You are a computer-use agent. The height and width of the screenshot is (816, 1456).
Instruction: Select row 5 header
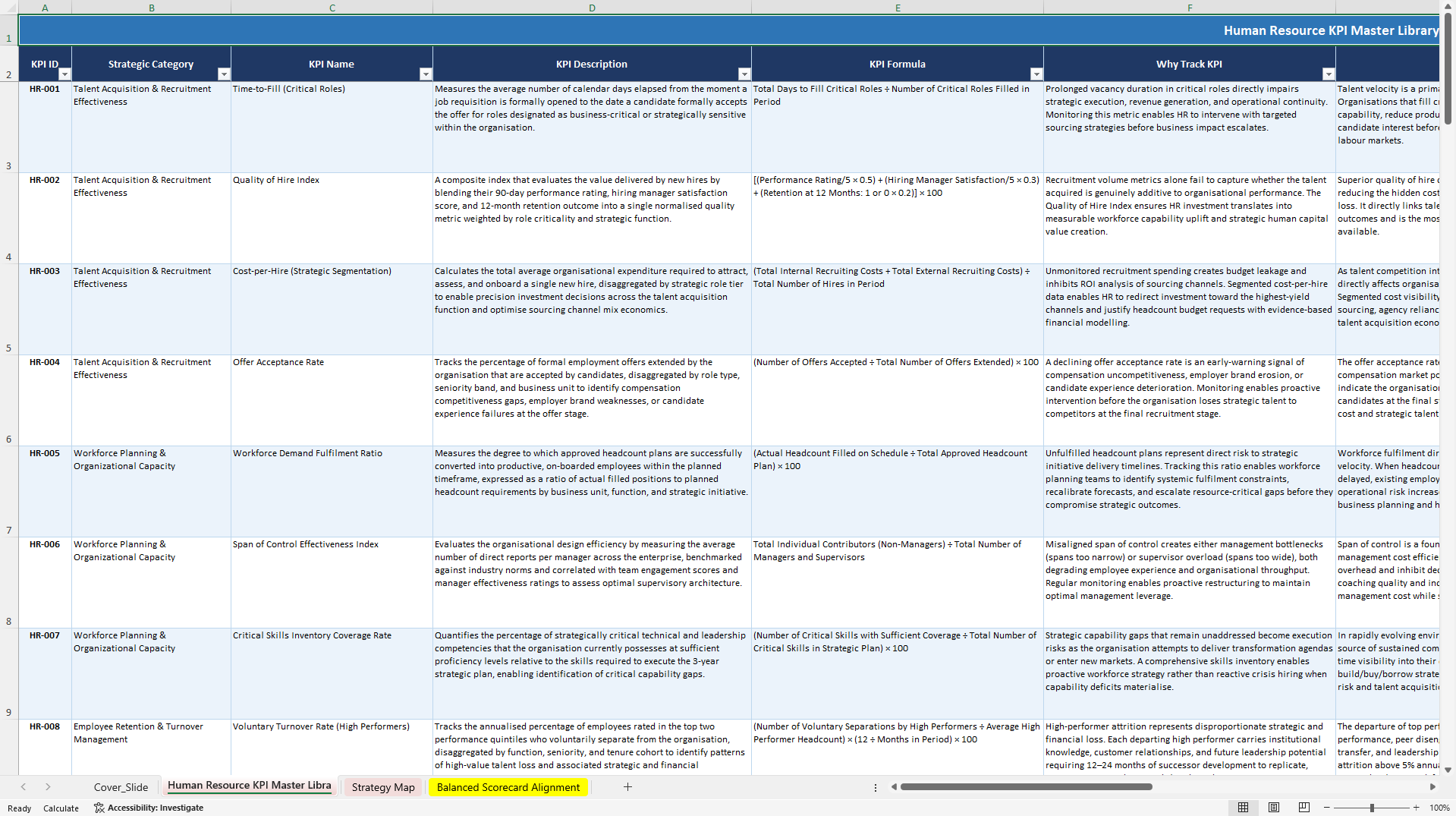(x=9, y=310)
